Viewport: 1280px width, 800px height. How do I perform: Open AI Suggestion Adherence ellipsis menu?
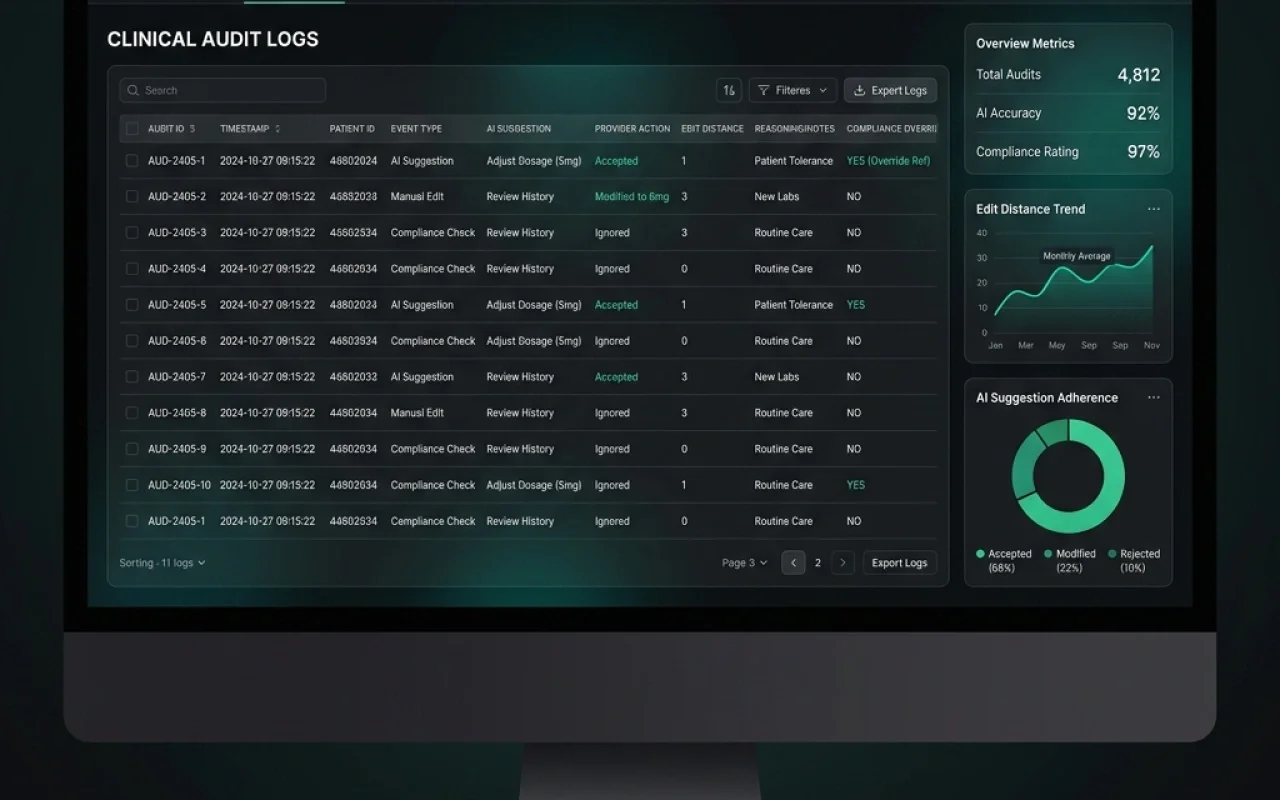(1154, 397)
